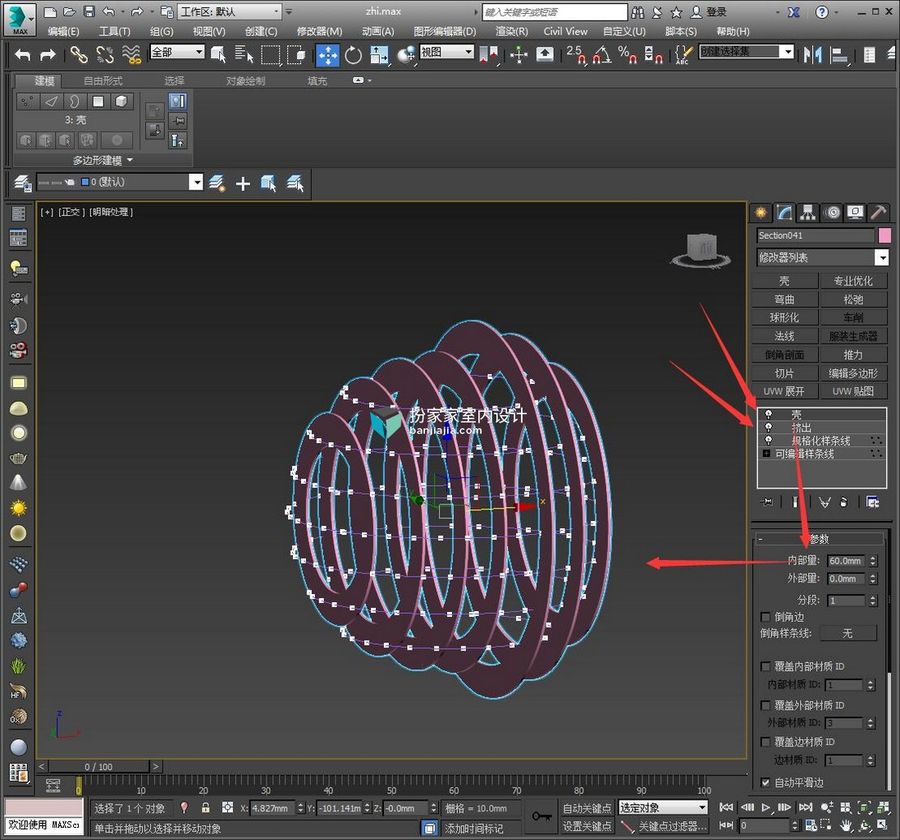Open the Utilities hammer panel tab
This screenshot has width=900, height=840.
(878, 213)
